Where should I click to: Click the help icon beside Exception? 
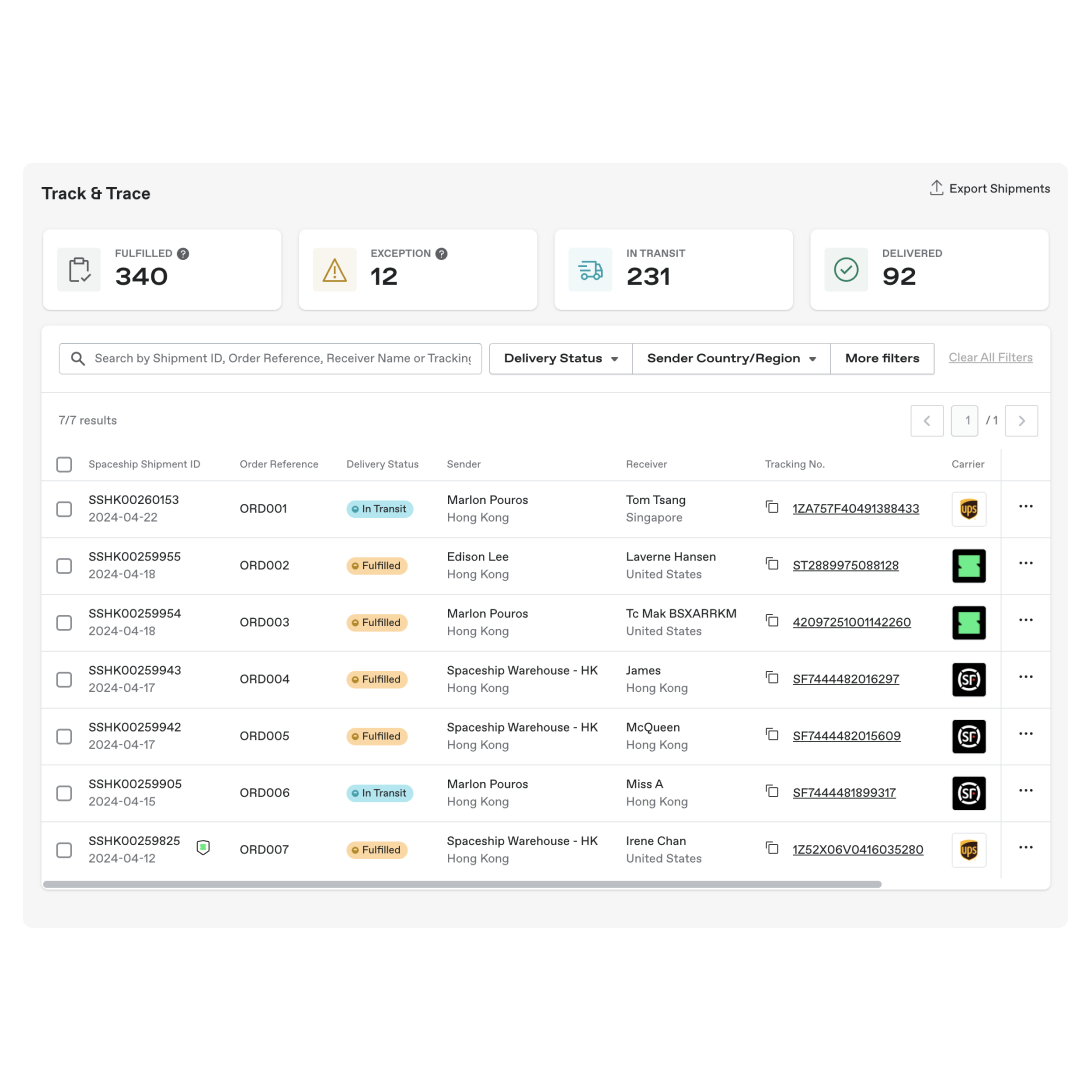click(441, 254)
